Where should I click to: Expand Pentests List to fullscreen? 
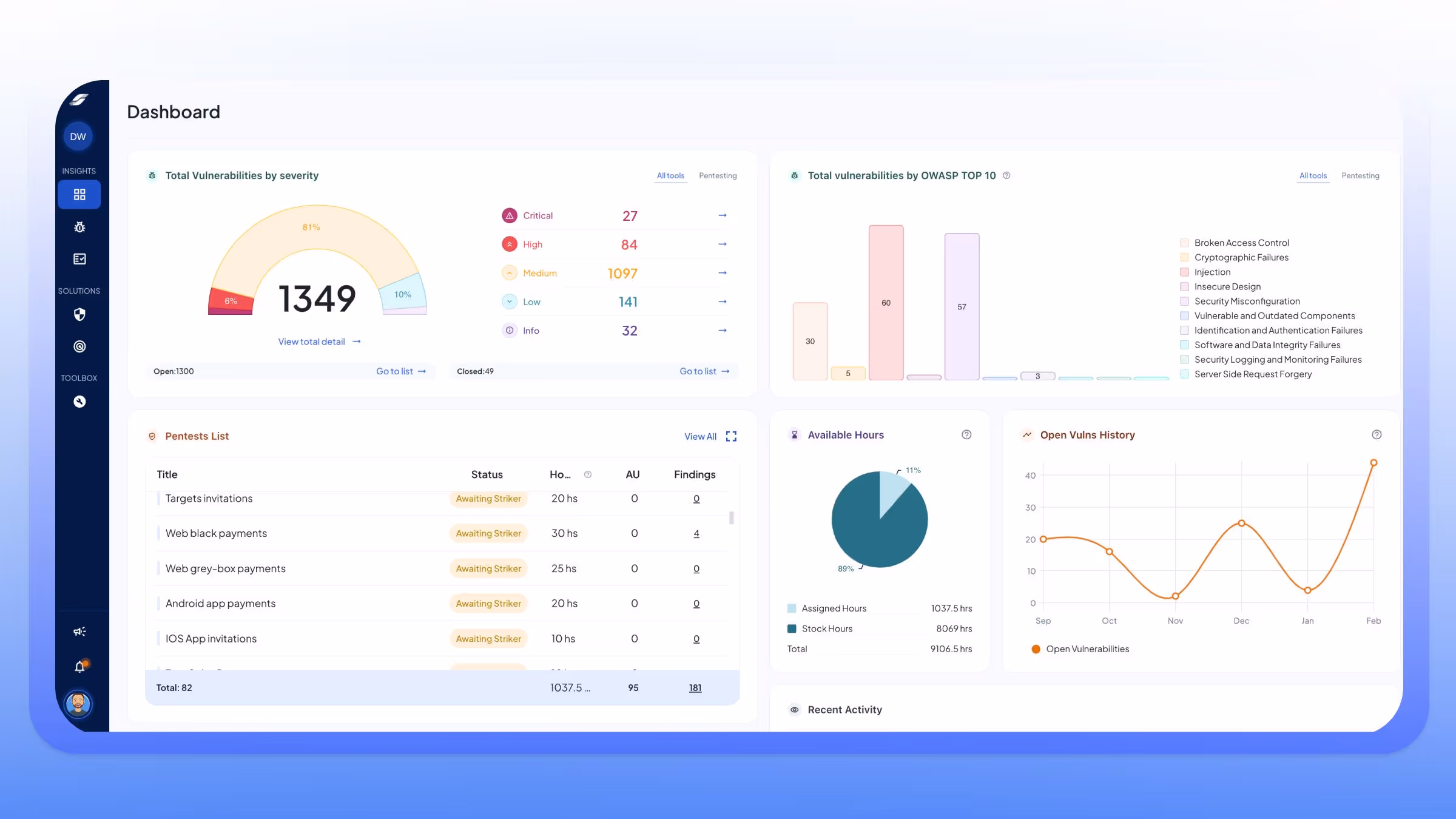tap(731, 436)
